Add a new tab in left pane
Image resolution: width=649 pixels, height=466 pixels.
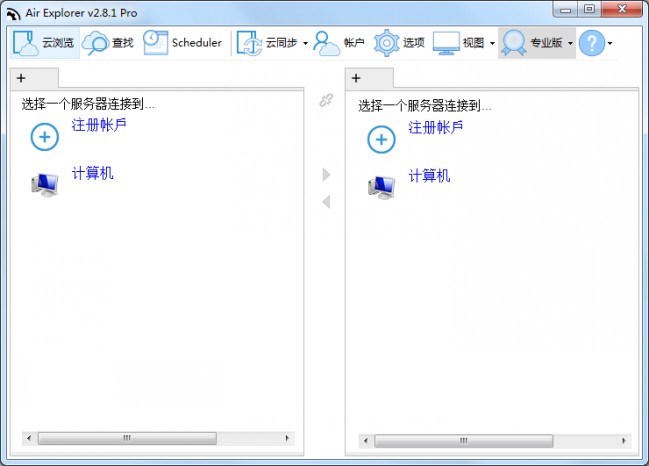pyautogui.click(x=21, y=78)
